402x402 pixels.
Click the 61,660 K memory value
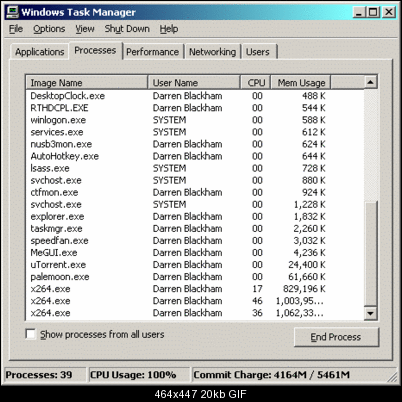point(307,277)
